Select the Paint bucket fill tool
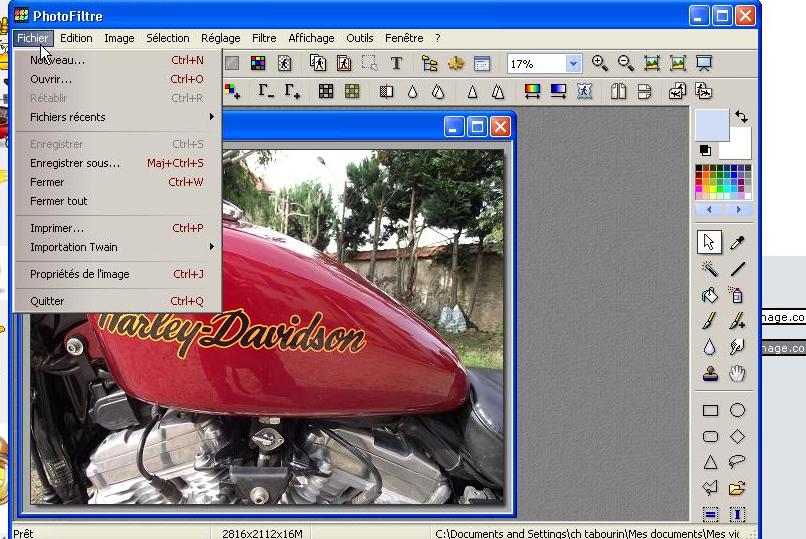The height and width of the screenshot is (539, 806). pyautogui.click(x=710, y=295)
